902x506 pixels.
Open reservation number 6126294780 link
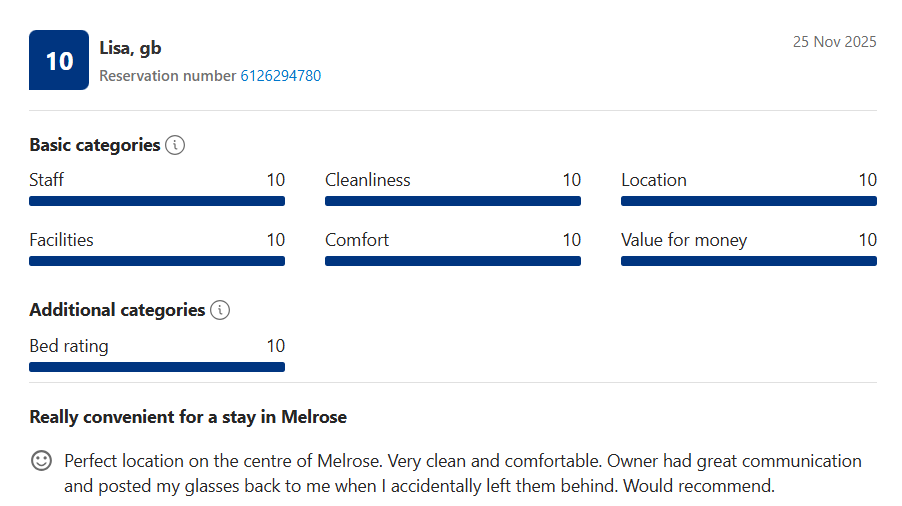(x=280, y=76)
